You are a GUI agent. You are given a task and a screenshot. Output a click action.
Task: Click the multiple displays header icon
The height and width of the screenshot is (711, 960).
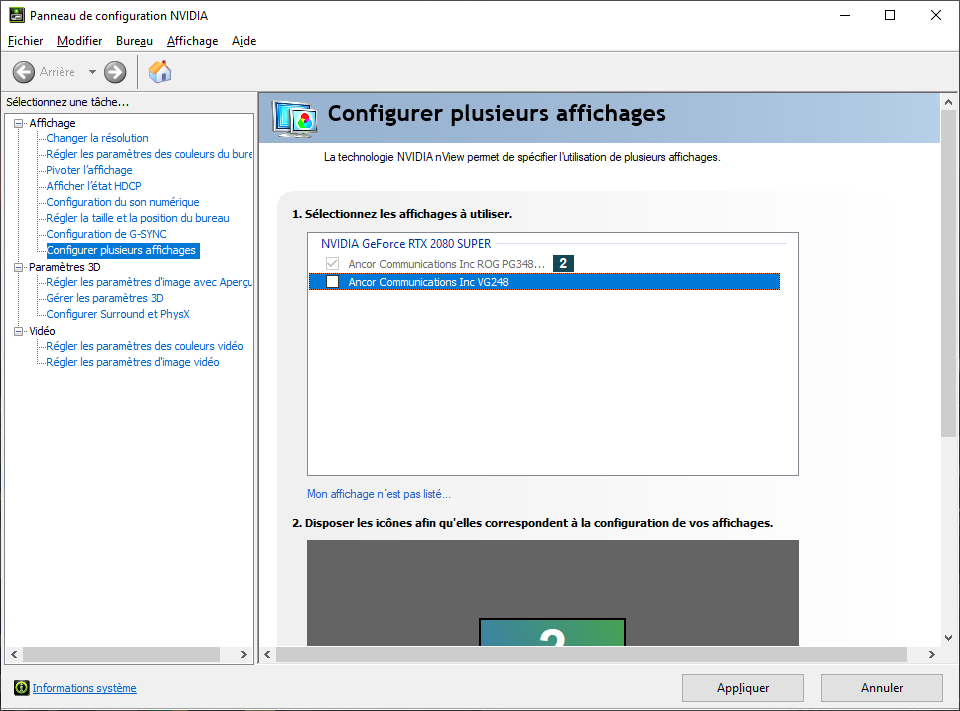click(x=295, y=118)
